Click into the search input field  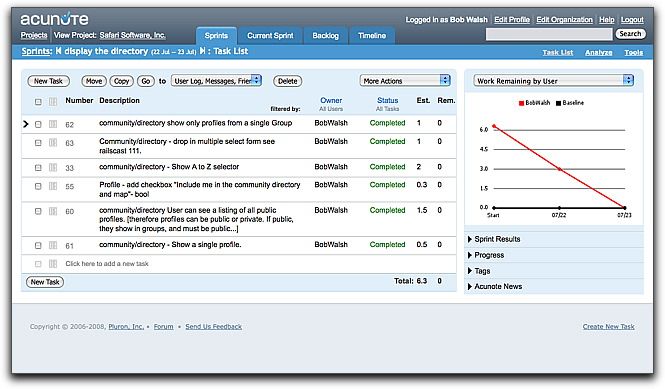(x=549, y=34)
